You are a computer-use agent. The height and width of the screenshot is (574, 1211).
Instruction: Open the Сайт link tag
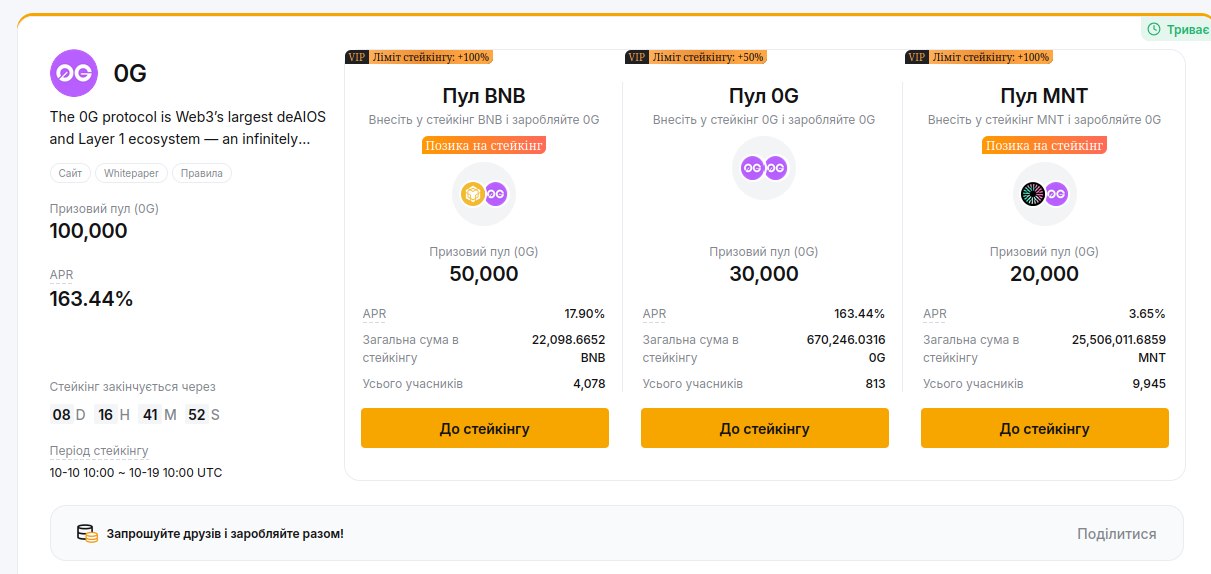70,173
